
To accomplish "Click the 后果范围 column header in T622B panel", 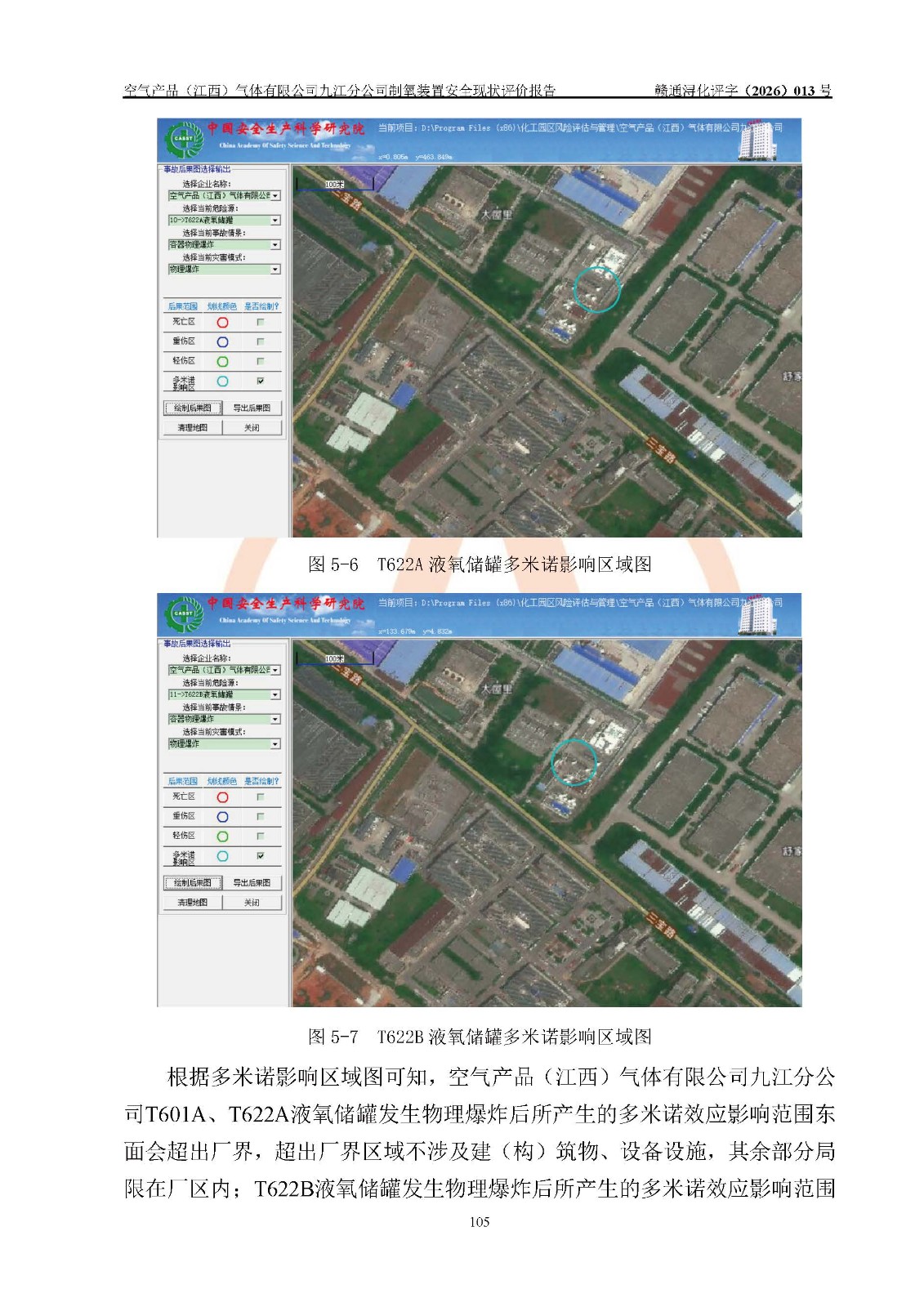I will [x=183, y=782].
